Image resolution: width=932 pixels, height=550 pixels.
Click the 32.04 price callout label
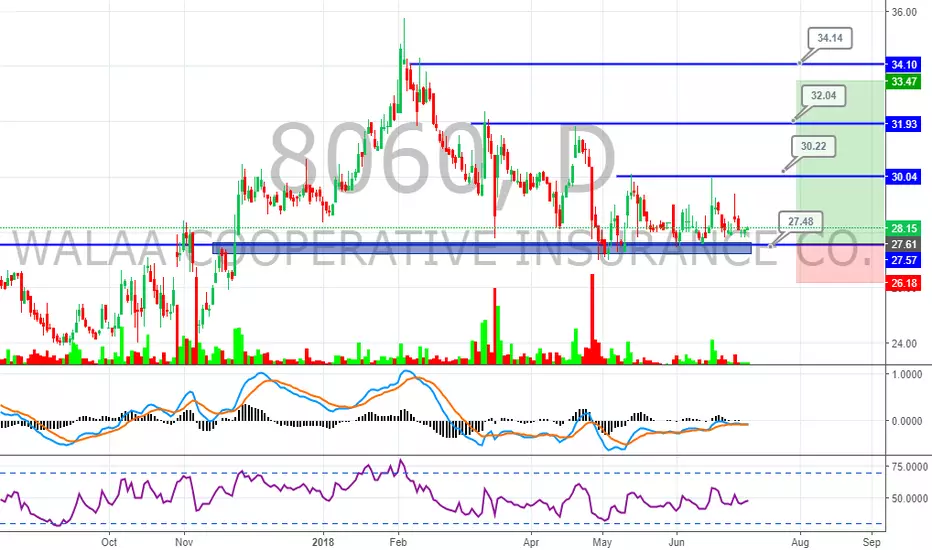823,95
